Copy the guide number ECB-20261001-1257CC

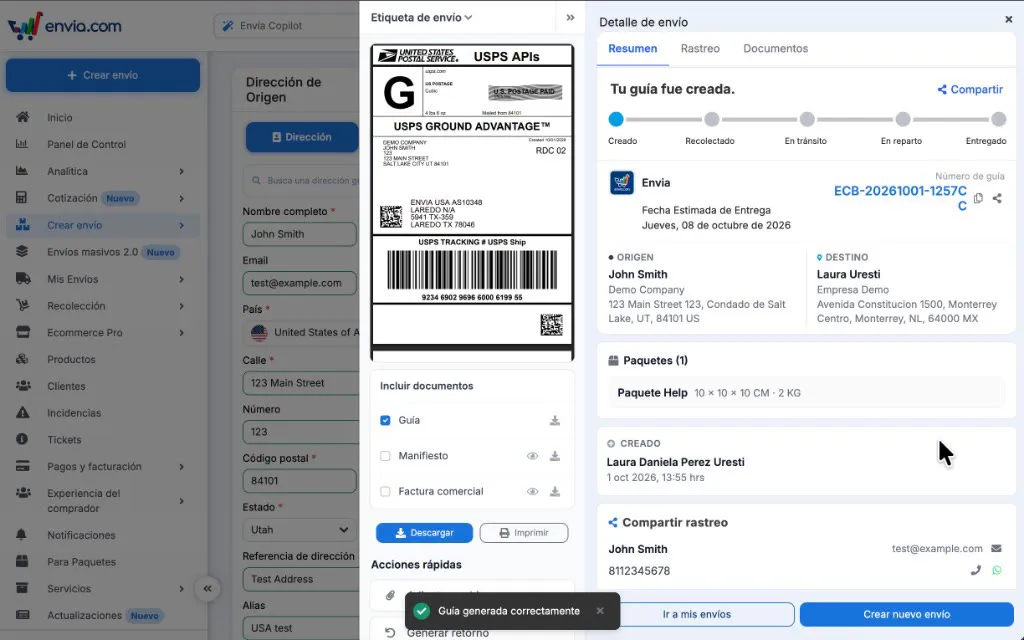pyautogui.click(x=978, y=198)
